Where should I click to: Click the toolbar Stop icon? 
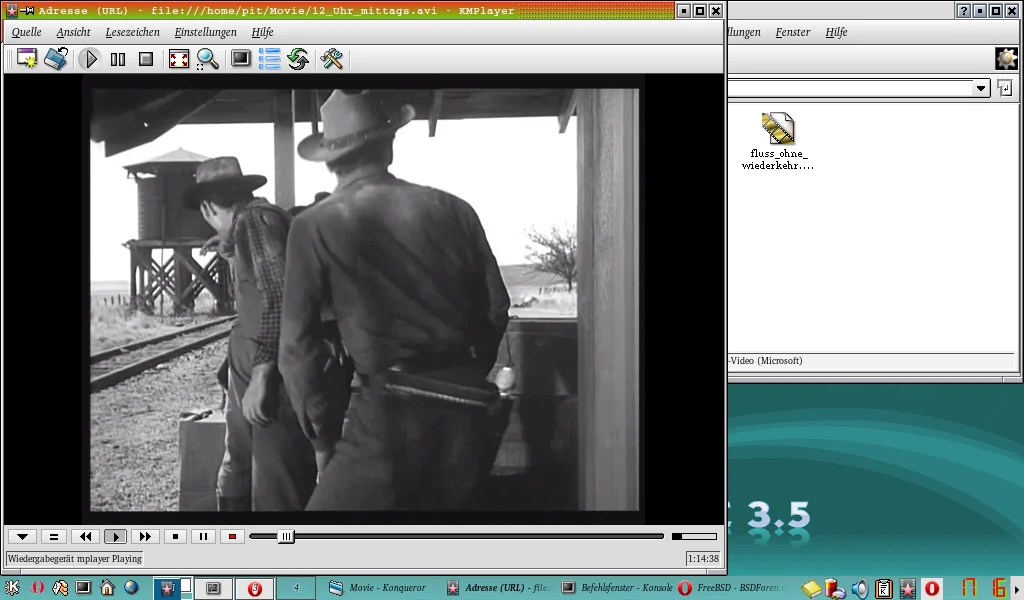(x=146, y=59)
